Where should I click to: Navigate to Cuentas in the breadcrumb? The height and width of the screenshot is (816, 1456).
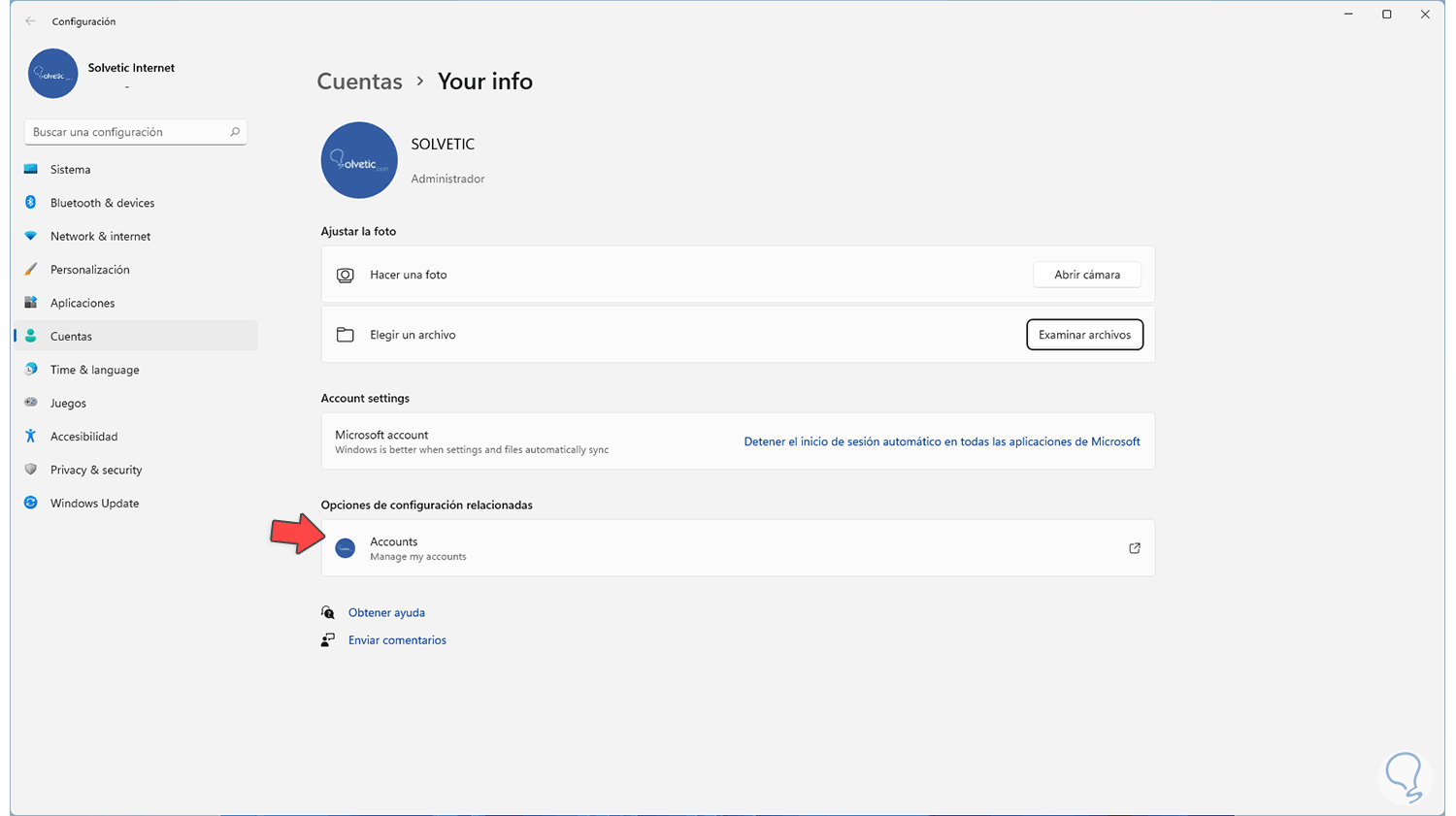pos(359,82)
